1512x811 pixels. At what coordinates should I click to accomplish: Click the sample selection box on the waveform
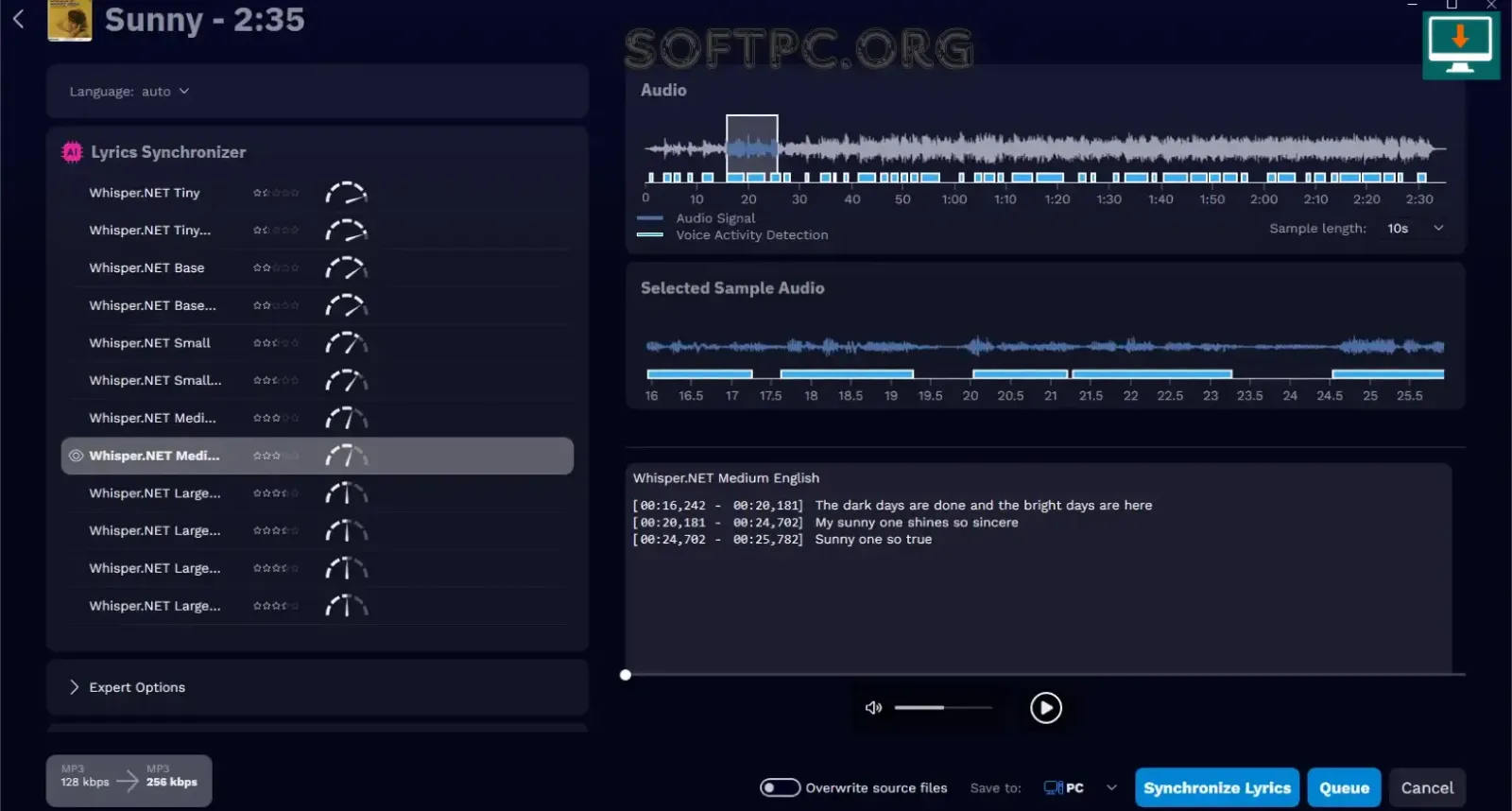[752, 144]
